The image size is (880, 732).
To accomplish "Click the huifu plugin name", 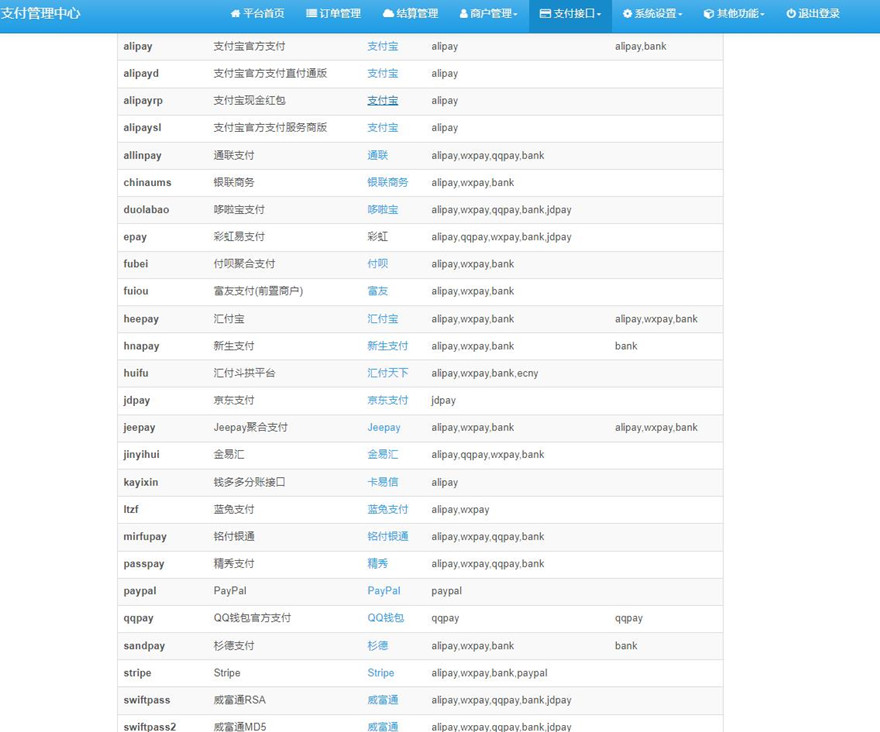I will 136,373.
